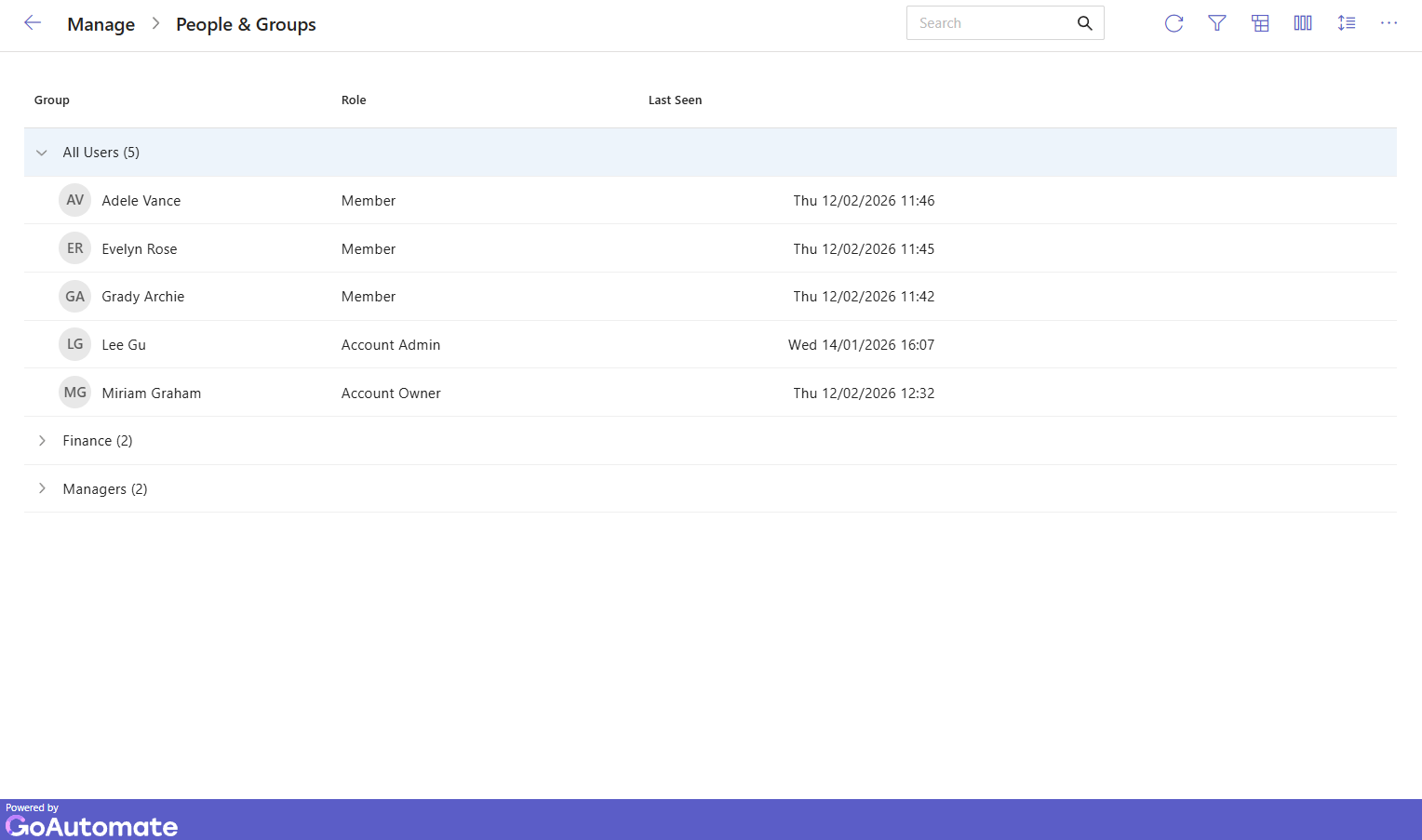Viewport: 1422px width, 840px height.
Task: Click the refresh icon in the toolbar
Action: [1174, 23]
